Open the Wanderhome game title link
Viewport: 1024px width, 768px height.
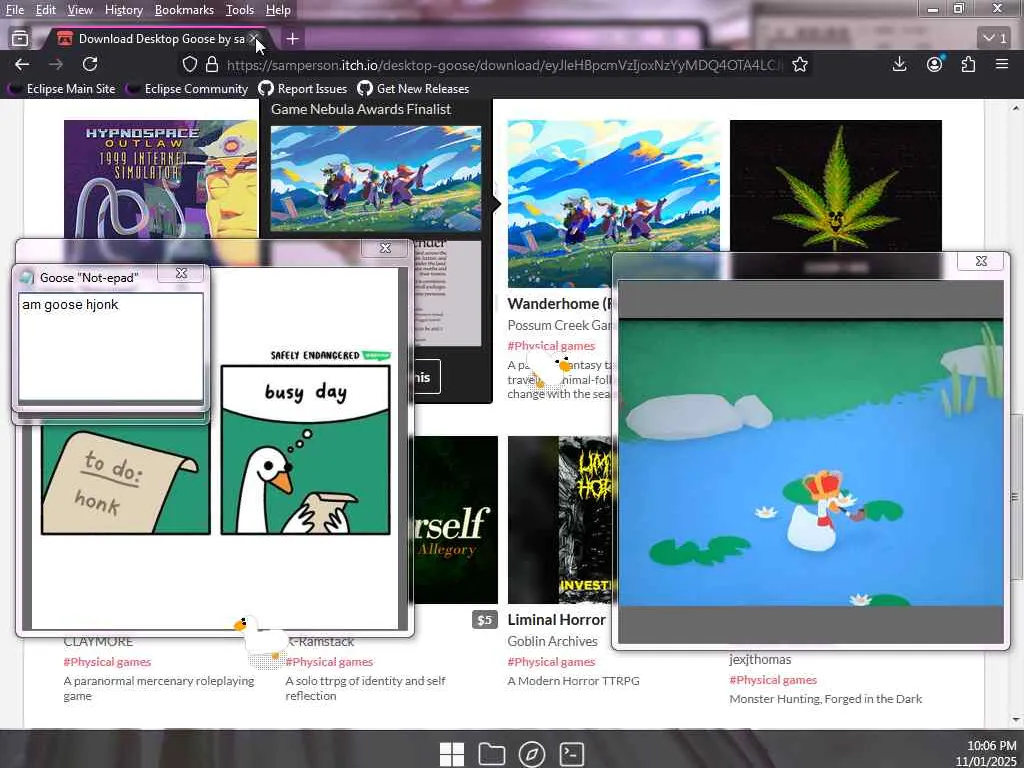pos(560,304)
